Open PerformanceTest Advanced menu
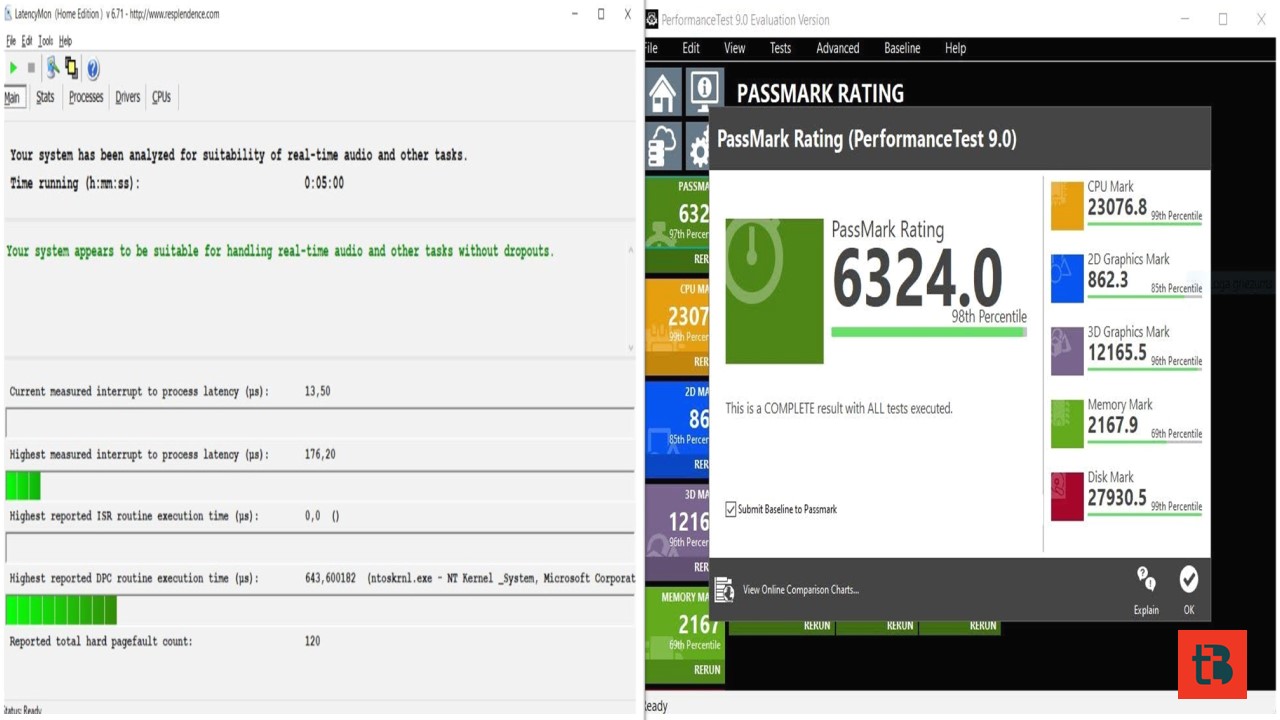The width and height of the screenshot is (1280, 720). [838, 48]
